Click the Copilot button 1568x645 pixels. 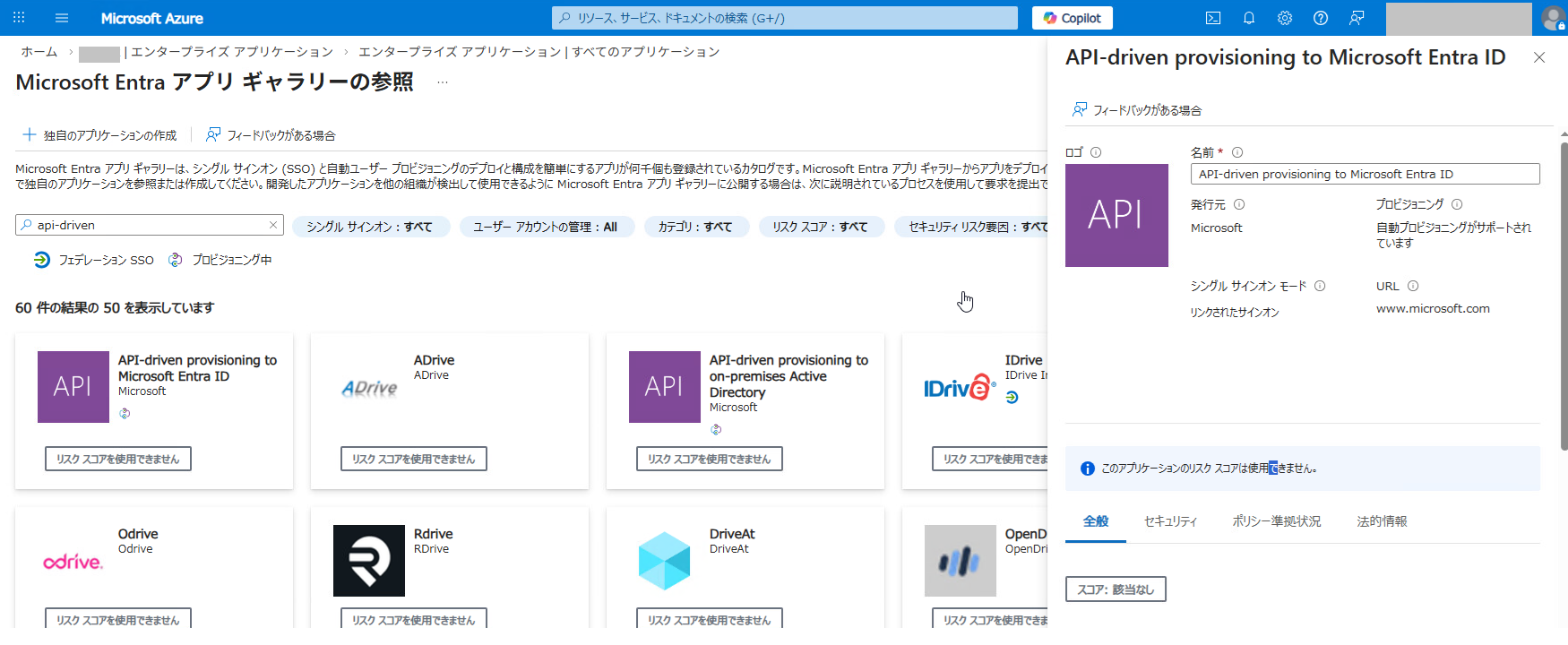1073,18
